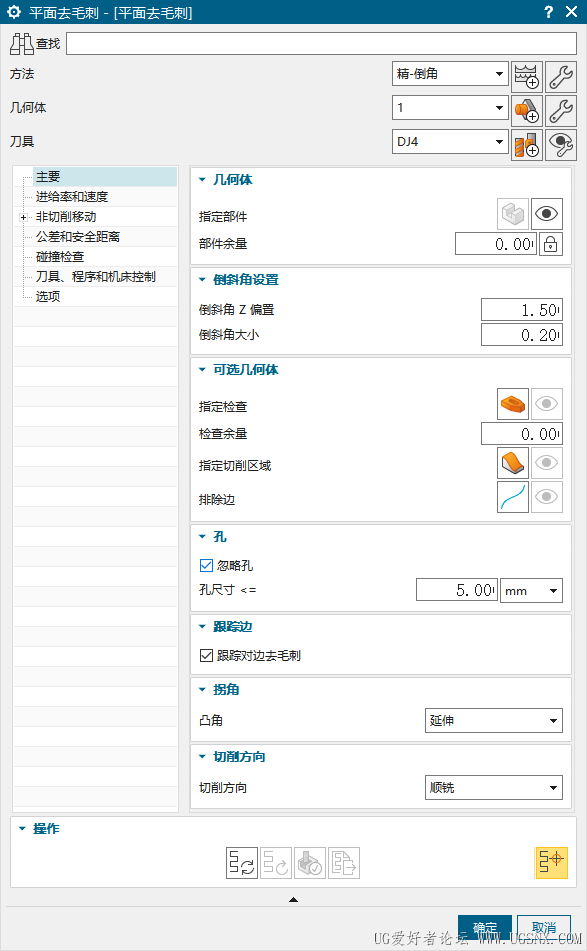The width and height of the screenshot is (587, 951).
Task: Open the 凸角 dropdown showing 延伸
Action: [x=493, y=720]
